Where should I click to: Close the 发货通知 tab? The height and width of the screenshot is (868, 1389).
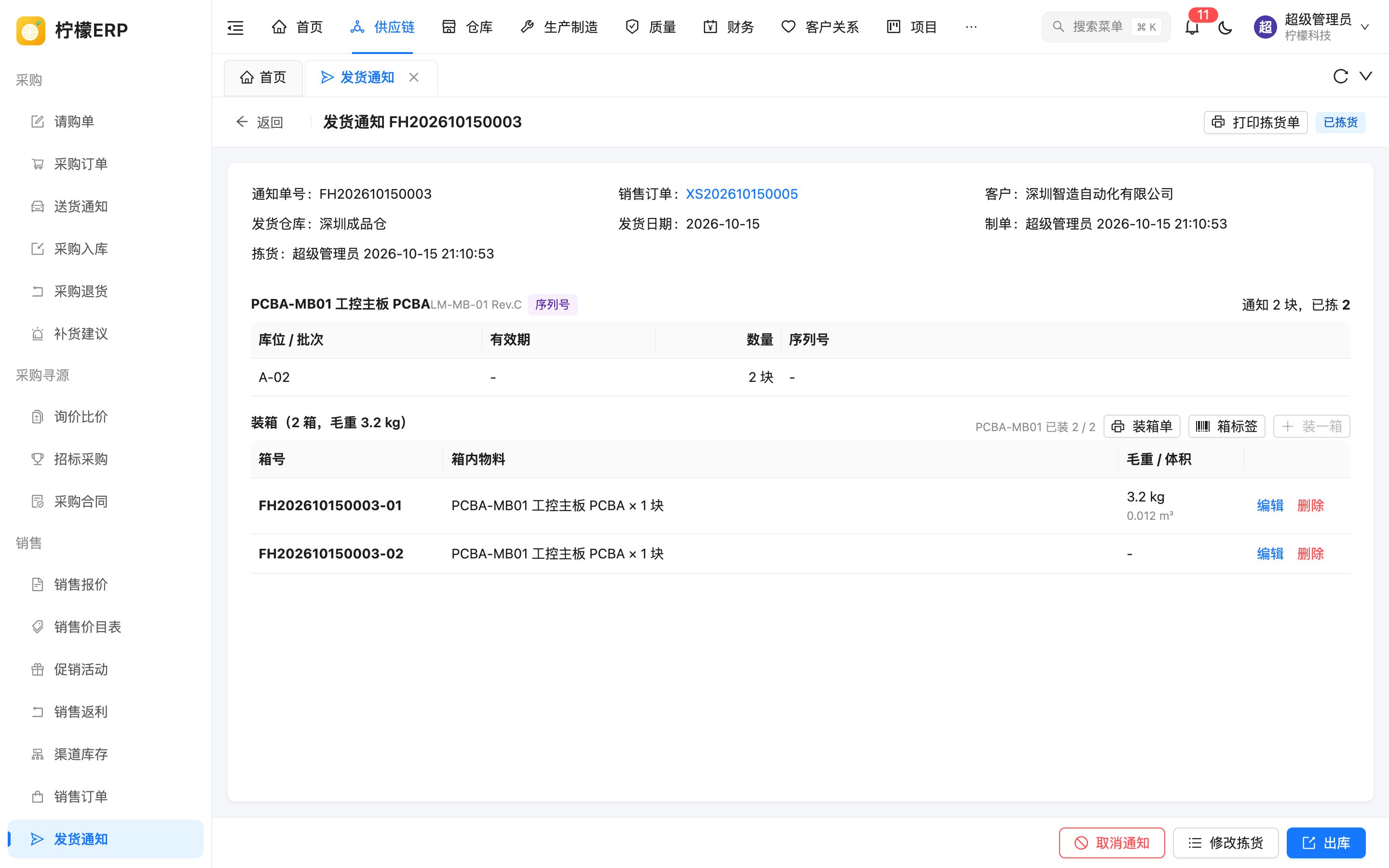click(x=414, y=77)
